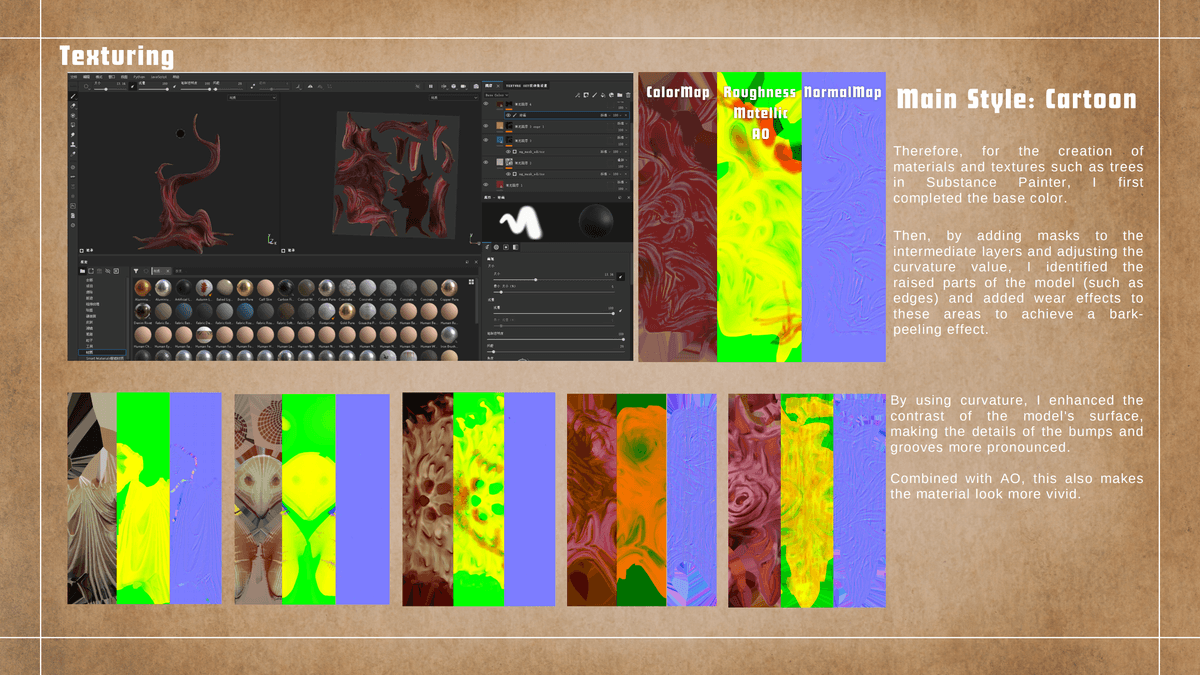The height and width of the screenshot is (675, 1200).
Task: Select the Clone stamp tool
Action: (73, 144)
